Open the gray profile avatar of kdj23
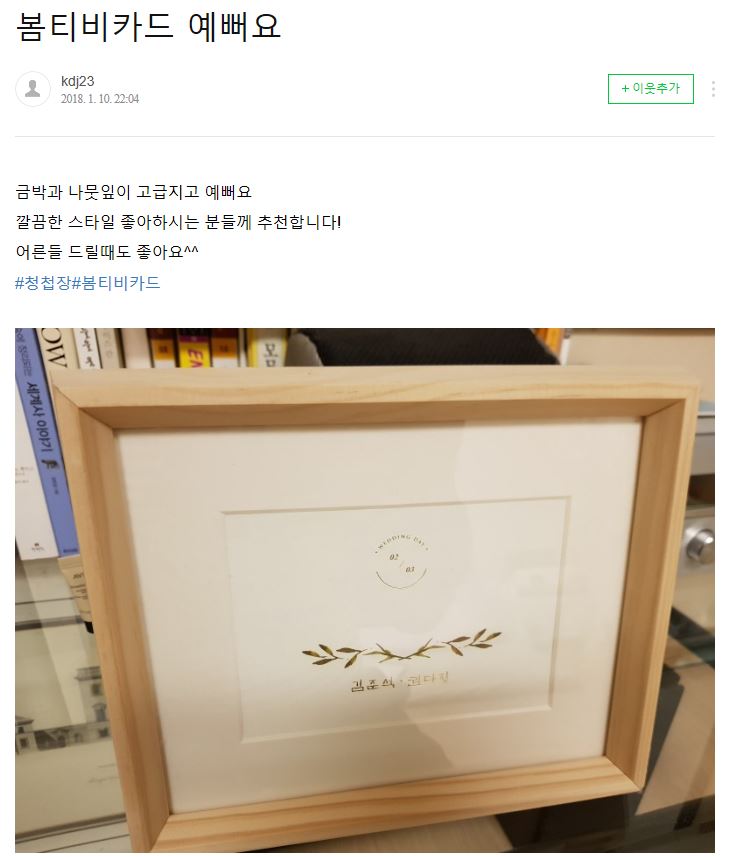Viewport: 731px width, 857px height. (x=33, y=89)
